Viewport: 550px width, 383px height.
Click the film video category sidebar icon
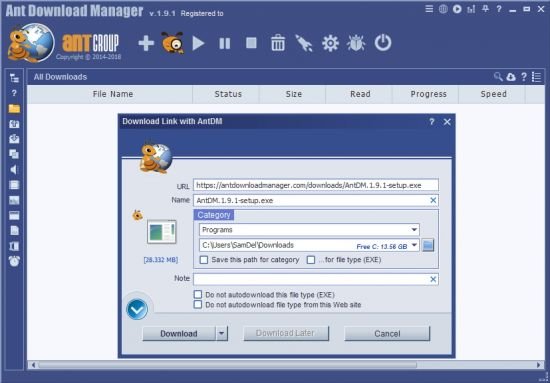[14, 185]
